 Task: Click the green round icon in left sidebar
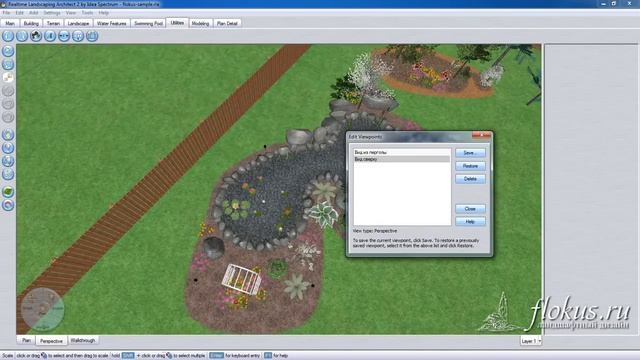coord(8,191)
